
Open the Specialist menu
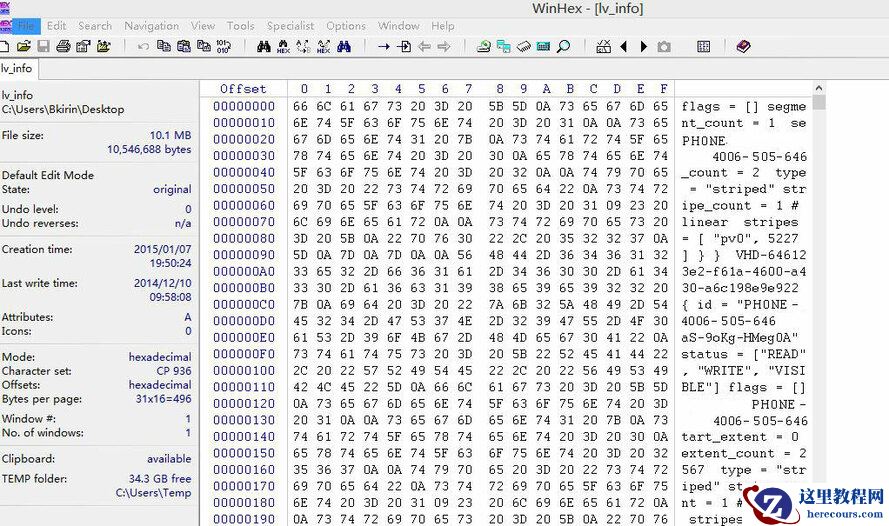tap(290, 26)
